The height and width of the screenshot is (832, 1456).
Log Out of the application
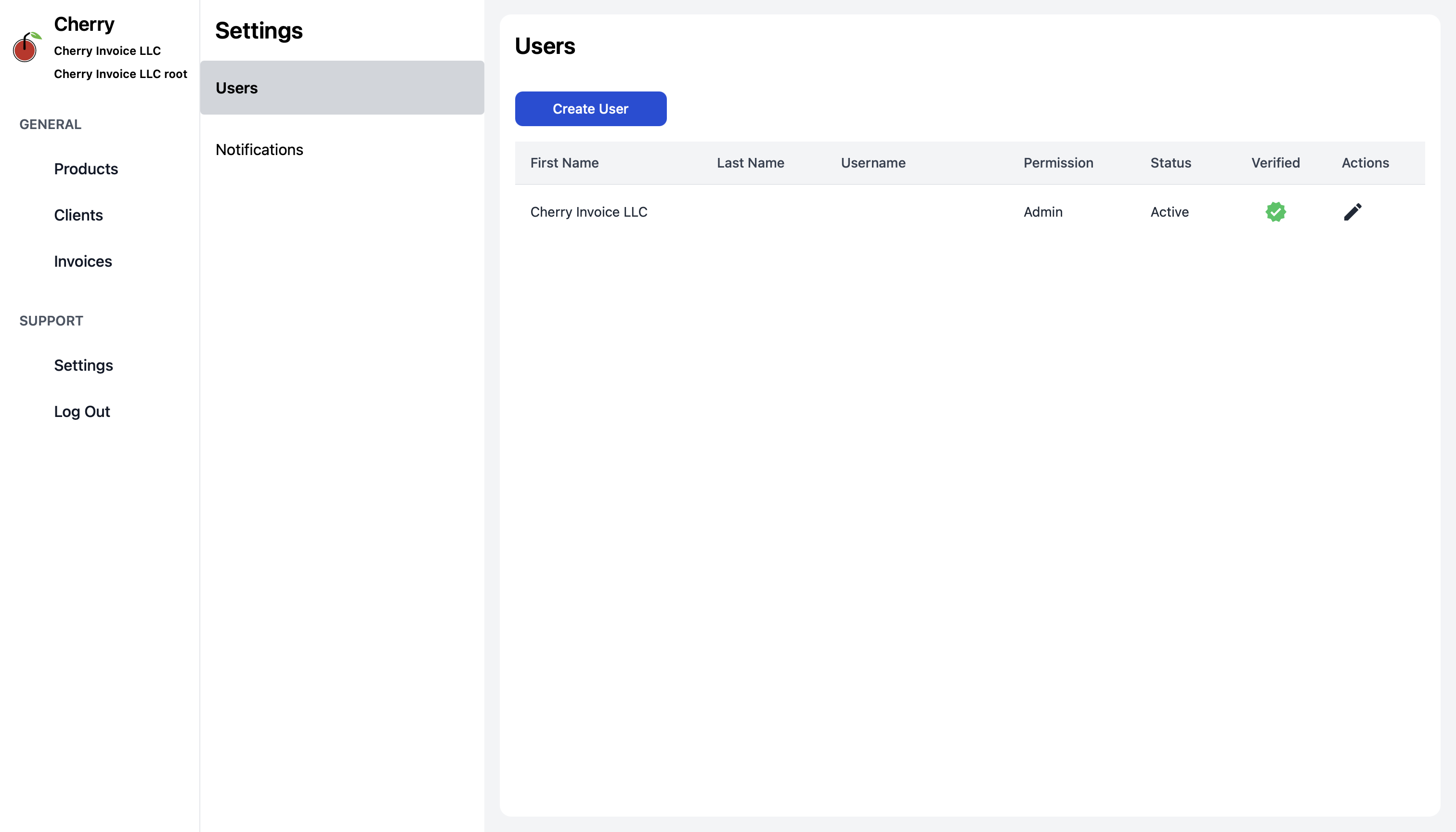(x=82, y=412)
